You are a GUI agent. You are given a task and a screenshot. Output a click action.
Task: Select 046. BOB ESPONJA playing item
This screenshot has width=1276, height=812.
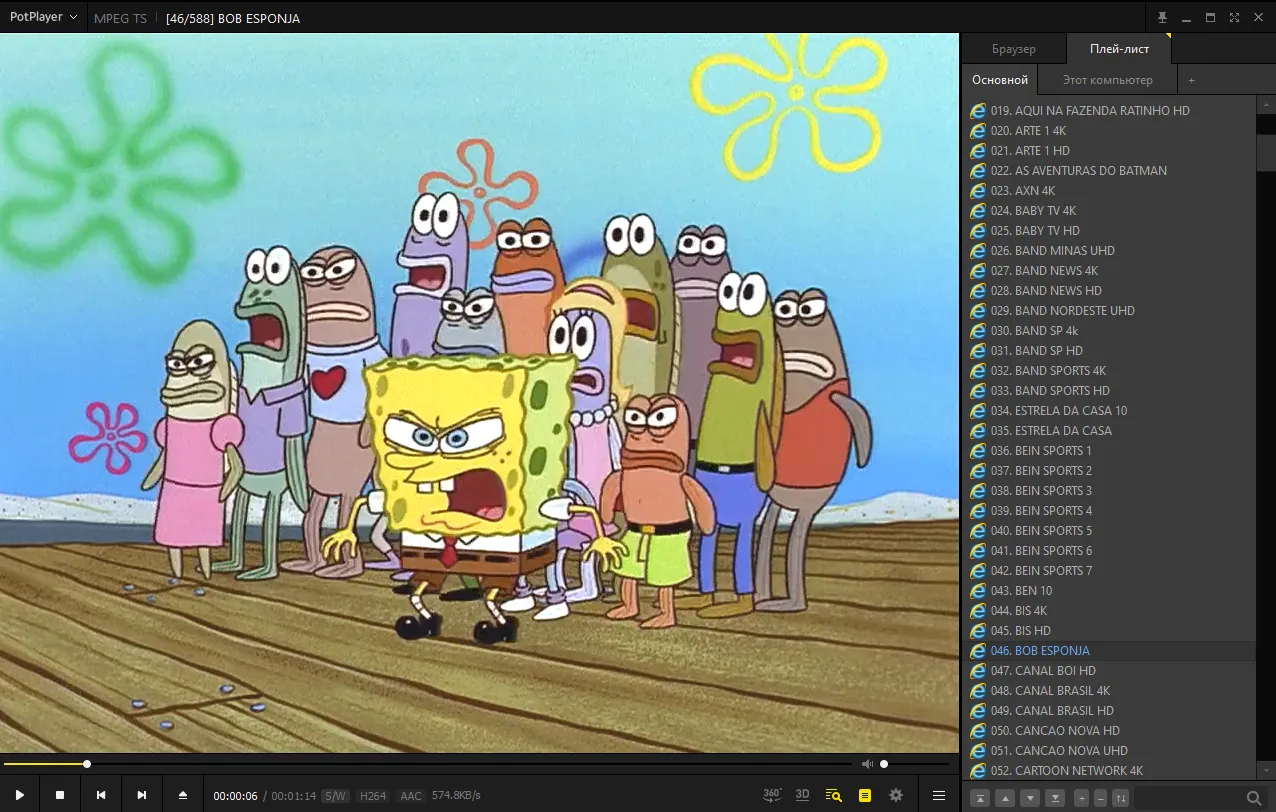(x=1108, y=651)
